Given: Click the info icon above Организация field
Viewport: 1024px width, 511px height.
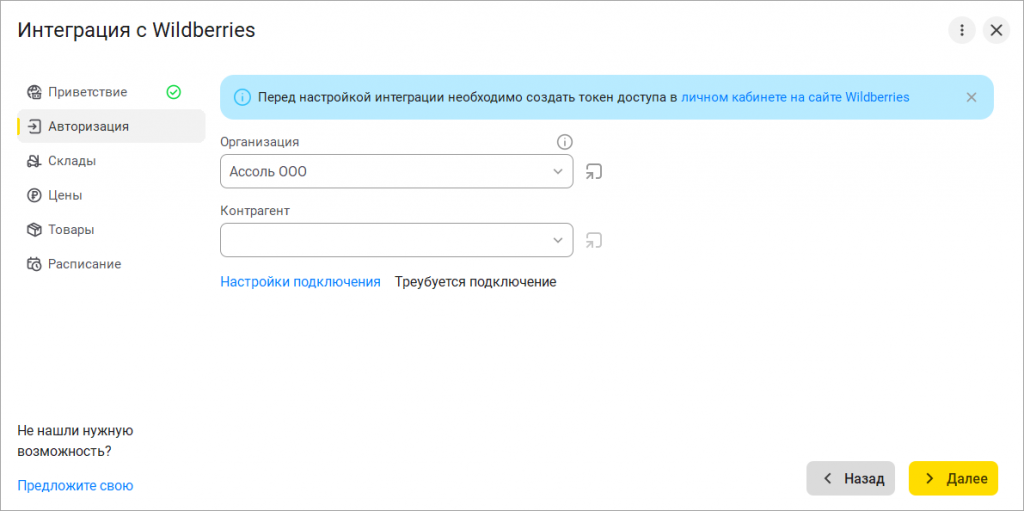Looking at the screenshot, I should pyautogui.click(x=564, y=142).
